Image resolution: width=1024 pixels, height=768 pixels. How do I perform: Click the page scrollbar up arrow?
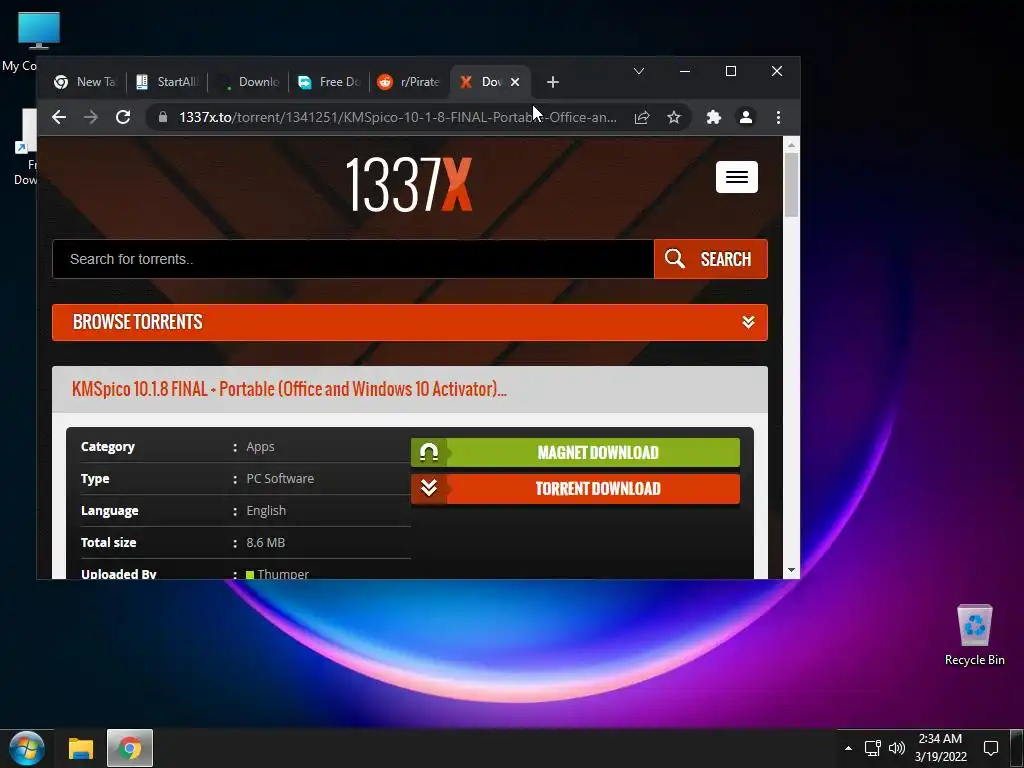pyautogui.click(x=792, y=145)
